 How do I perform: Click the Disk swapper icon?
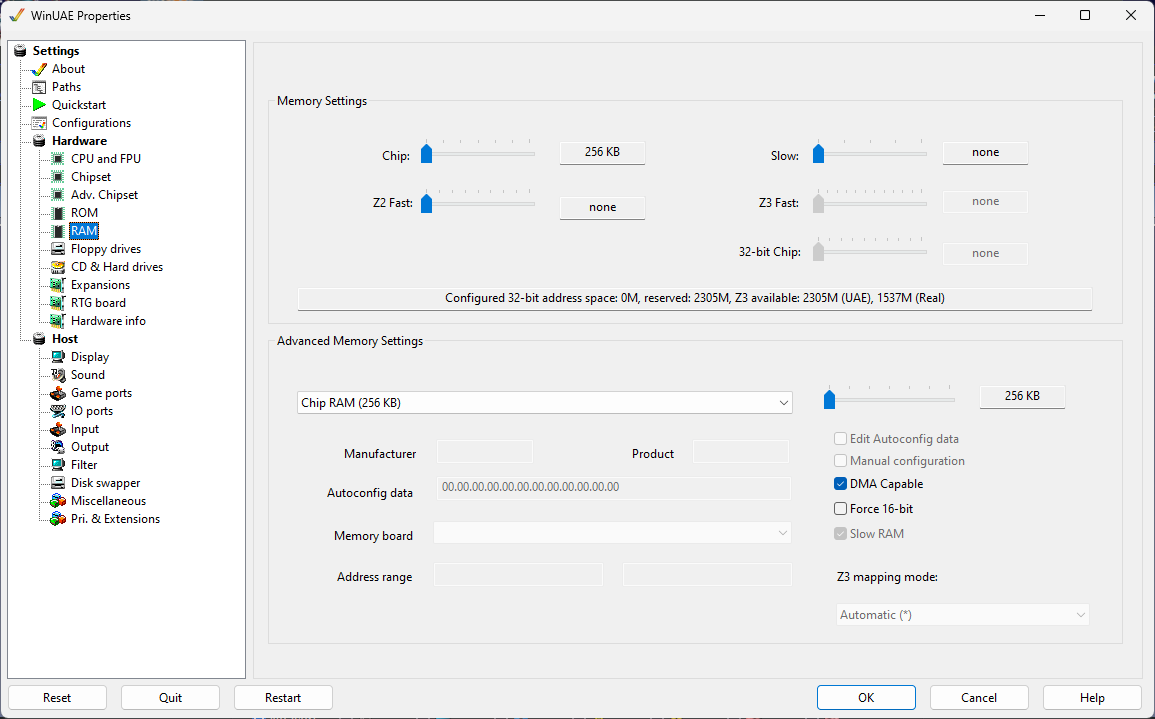57,483
